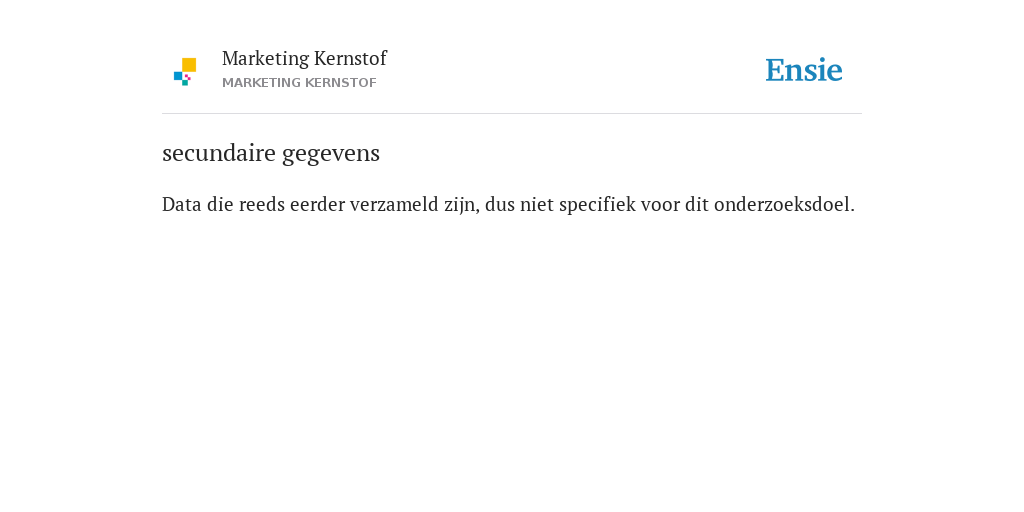The height and width of the screenshot is (512, 1024).
Task: Open the Ensie logo link
Action: 804,70
